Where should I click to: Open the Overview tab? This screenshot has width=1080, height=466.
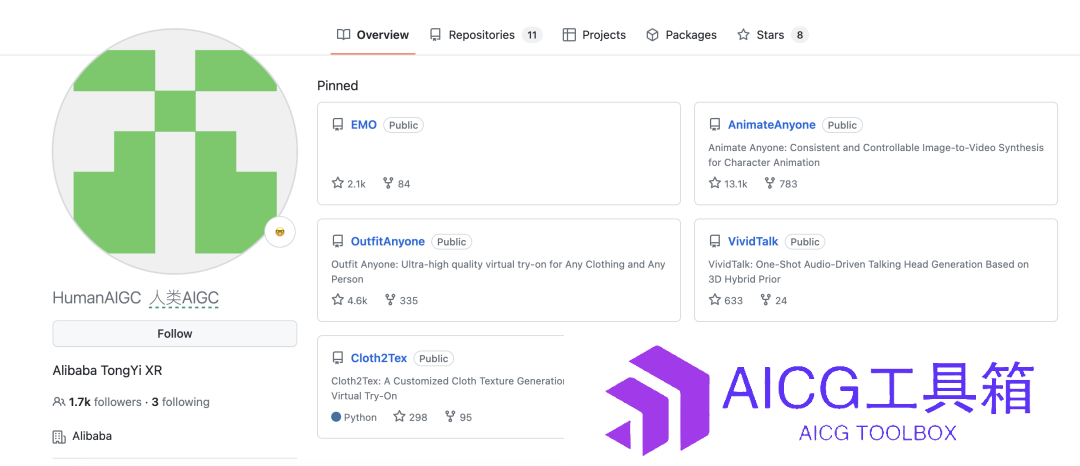373,34
